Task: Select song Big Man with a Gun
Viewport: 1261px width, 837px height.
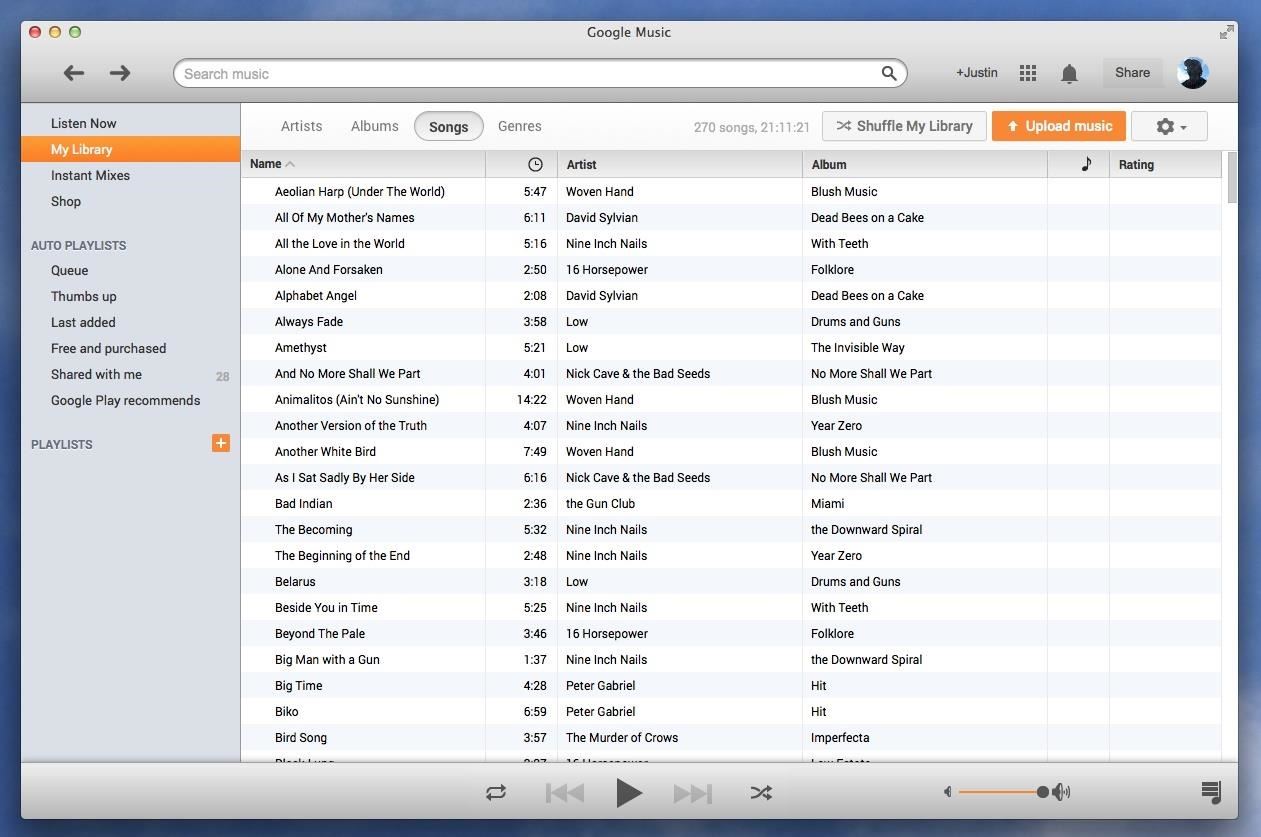Action: [x=327, y=659]
